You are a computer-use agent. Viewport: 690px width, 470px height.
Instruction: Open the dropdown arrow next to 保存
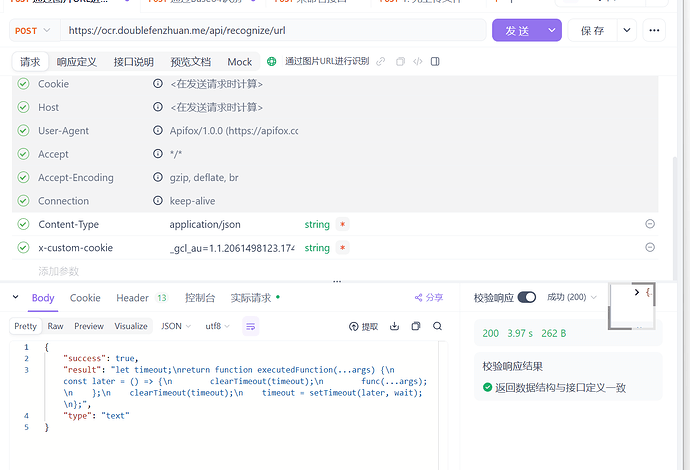tap(627, 30)
